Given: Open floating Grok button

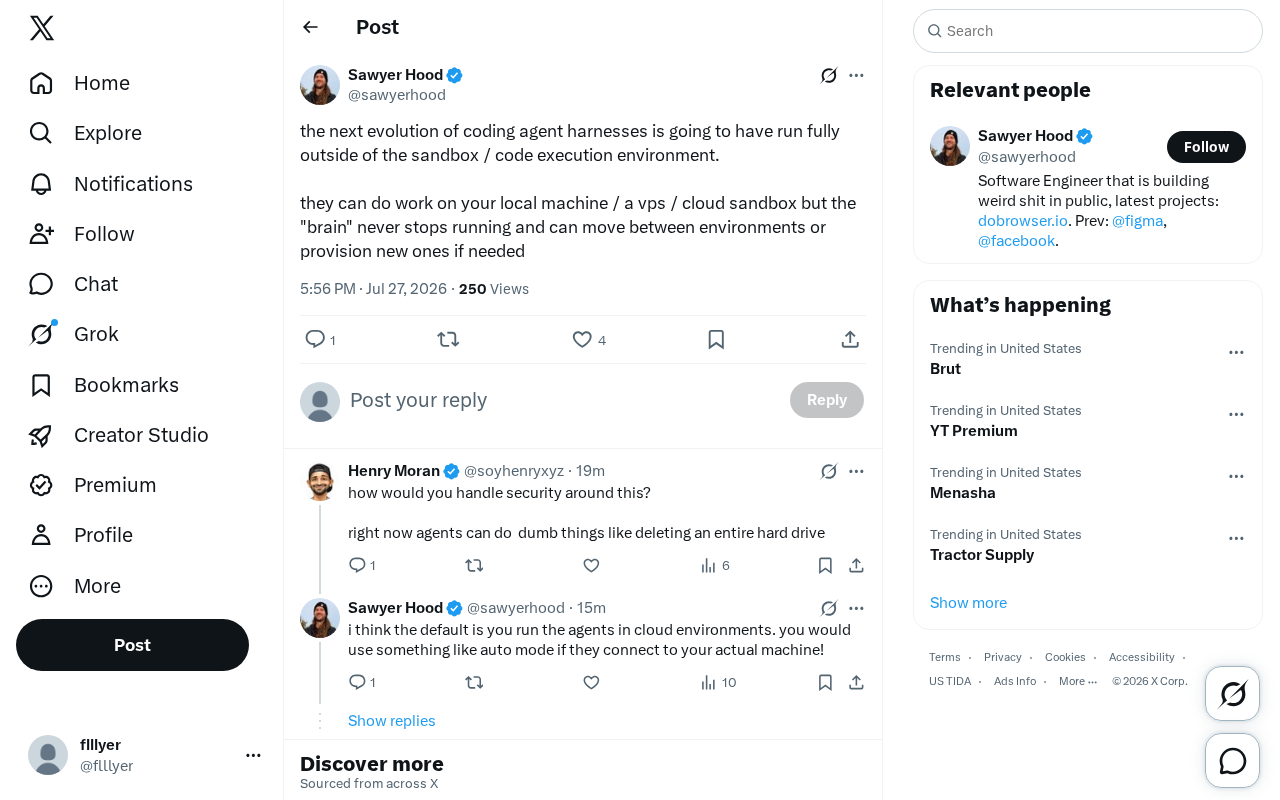Looking at the screenshot, I should click(1233, 694).
